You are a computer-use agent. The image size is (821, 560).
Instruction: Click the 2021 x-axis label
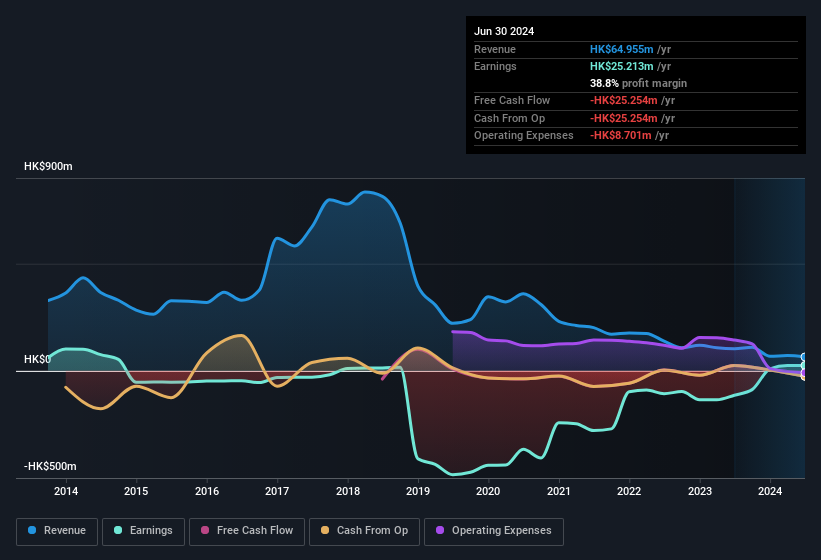tap(559, 491)
